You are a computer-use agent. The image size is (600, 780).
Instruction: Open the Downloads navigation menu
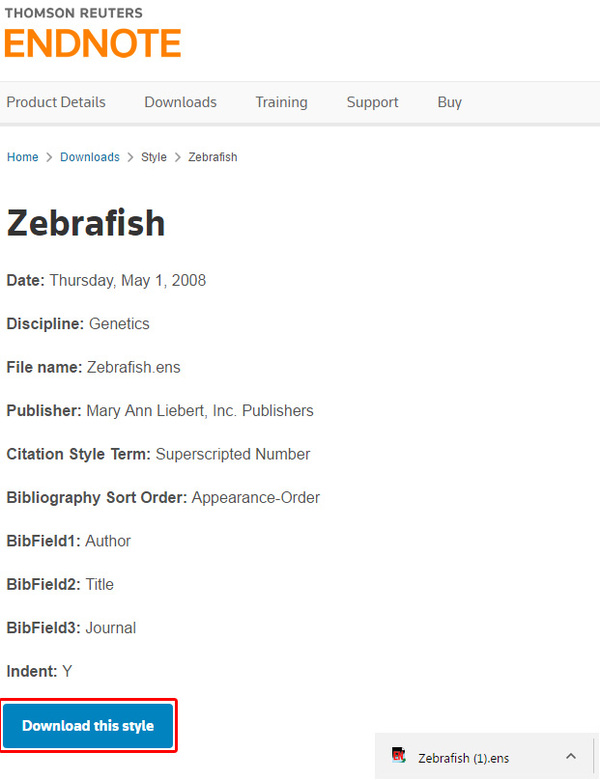point(180,102)
